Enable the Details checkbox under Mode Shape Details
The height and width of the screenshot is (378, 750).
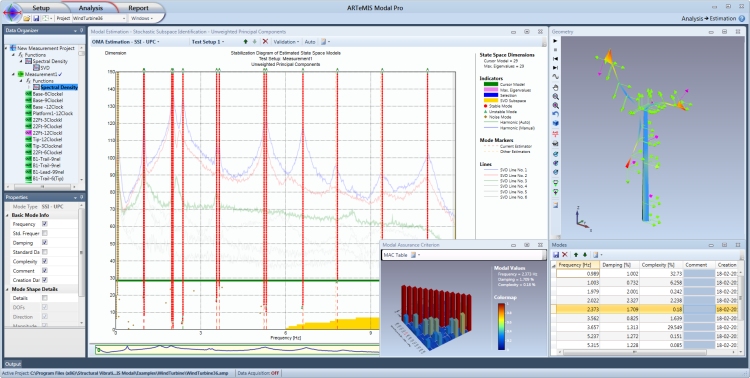tap(44, 298)
